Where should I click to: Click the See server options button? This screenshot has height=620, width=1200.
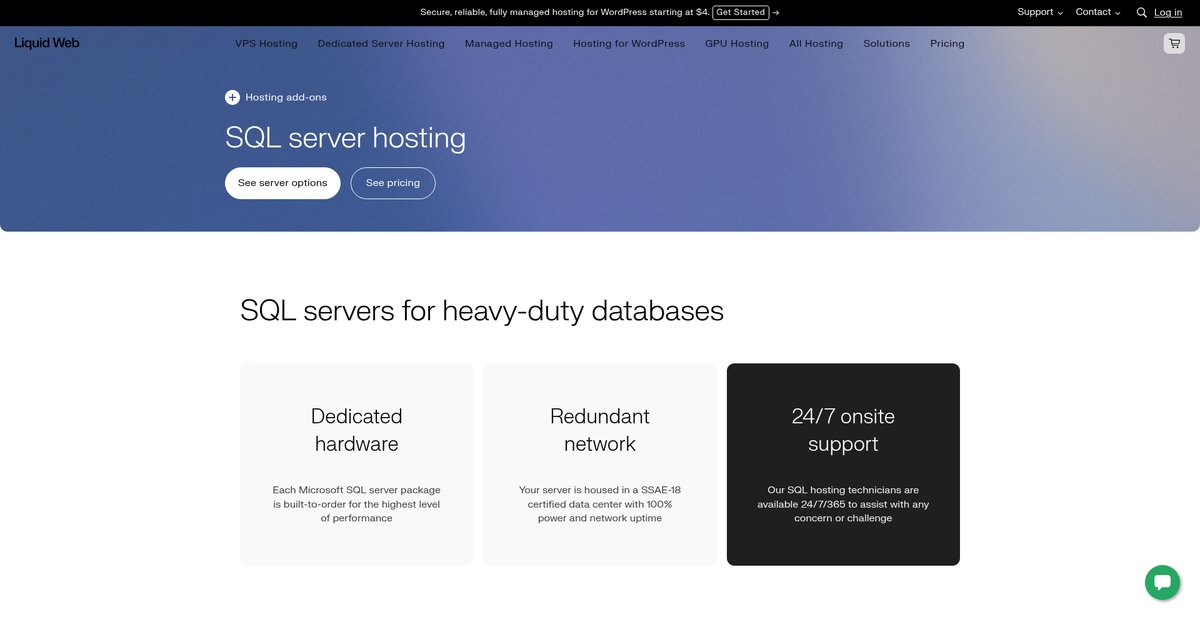coord(283,183)
